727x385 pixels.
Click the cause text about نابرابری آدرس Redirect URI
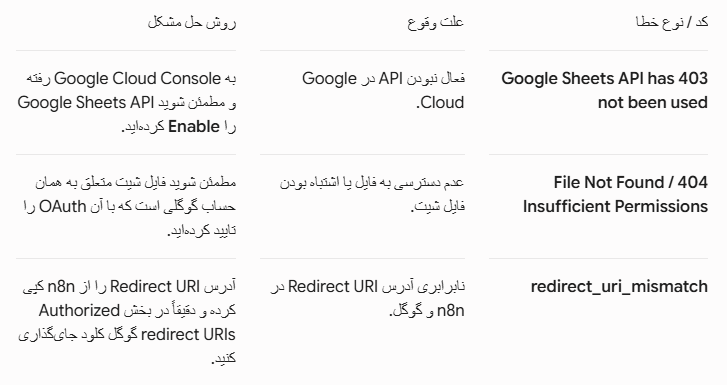click(367, 299)
